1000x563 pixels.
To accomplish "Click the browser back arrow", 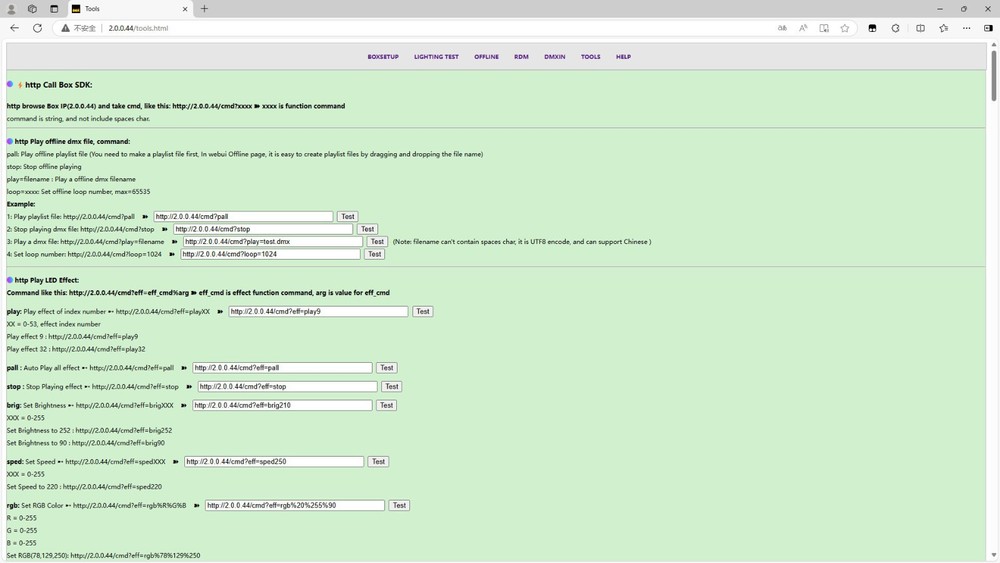I will click(x=14, y=28).
